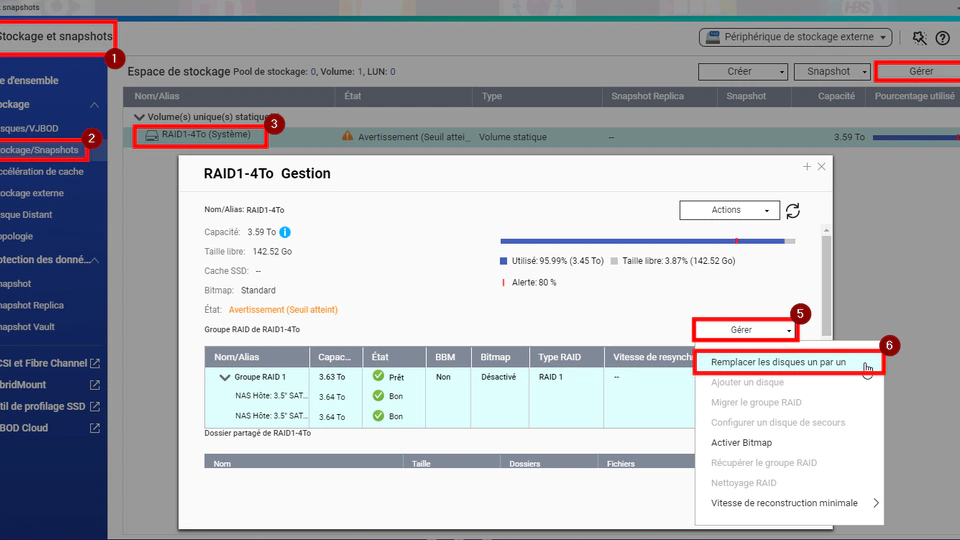
Task: Collapse Groupe RAID 1 row
Action: click(x=225, y=377)
